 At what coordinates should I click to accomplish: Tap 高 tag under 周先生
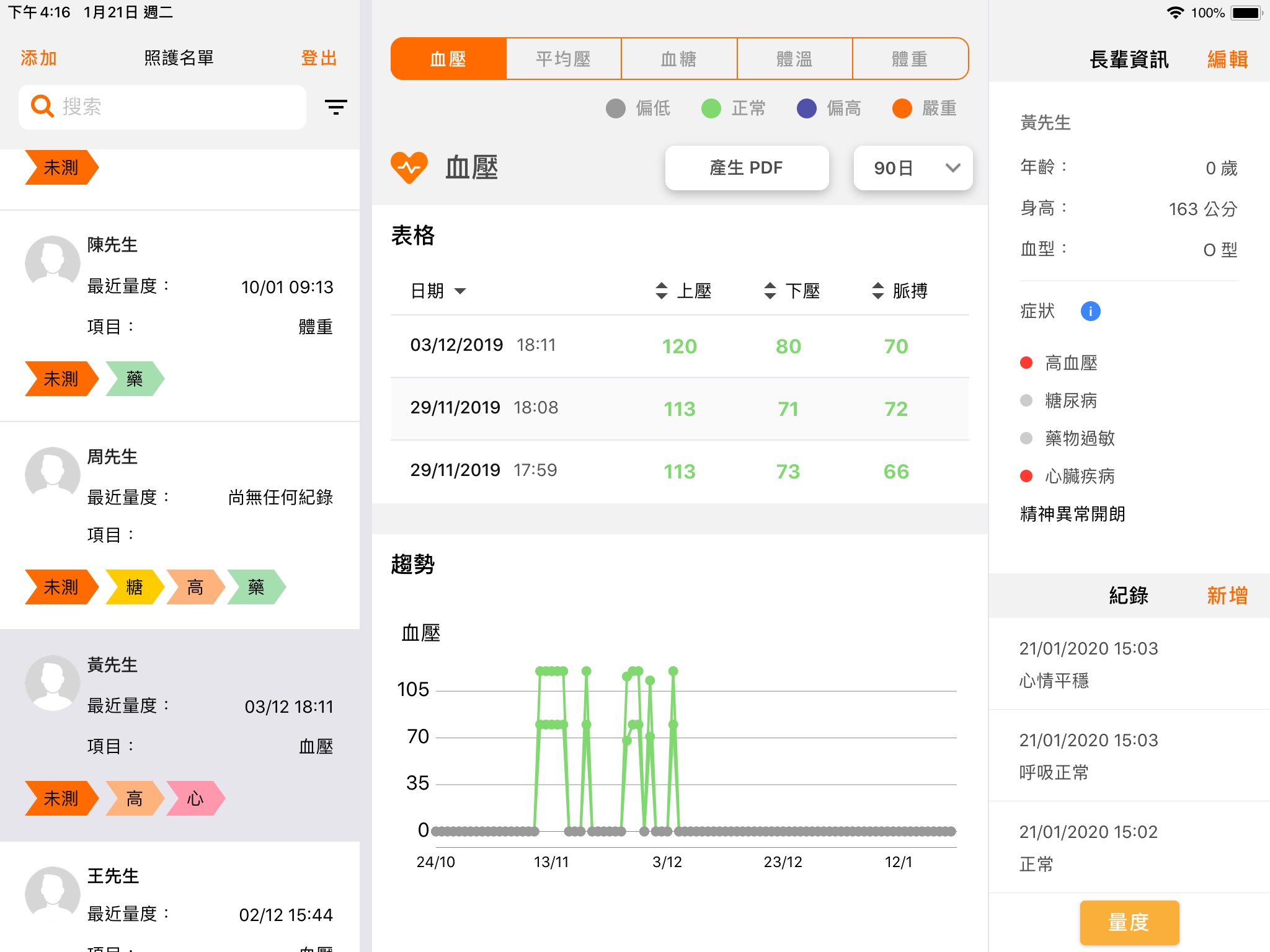(195, 587)
